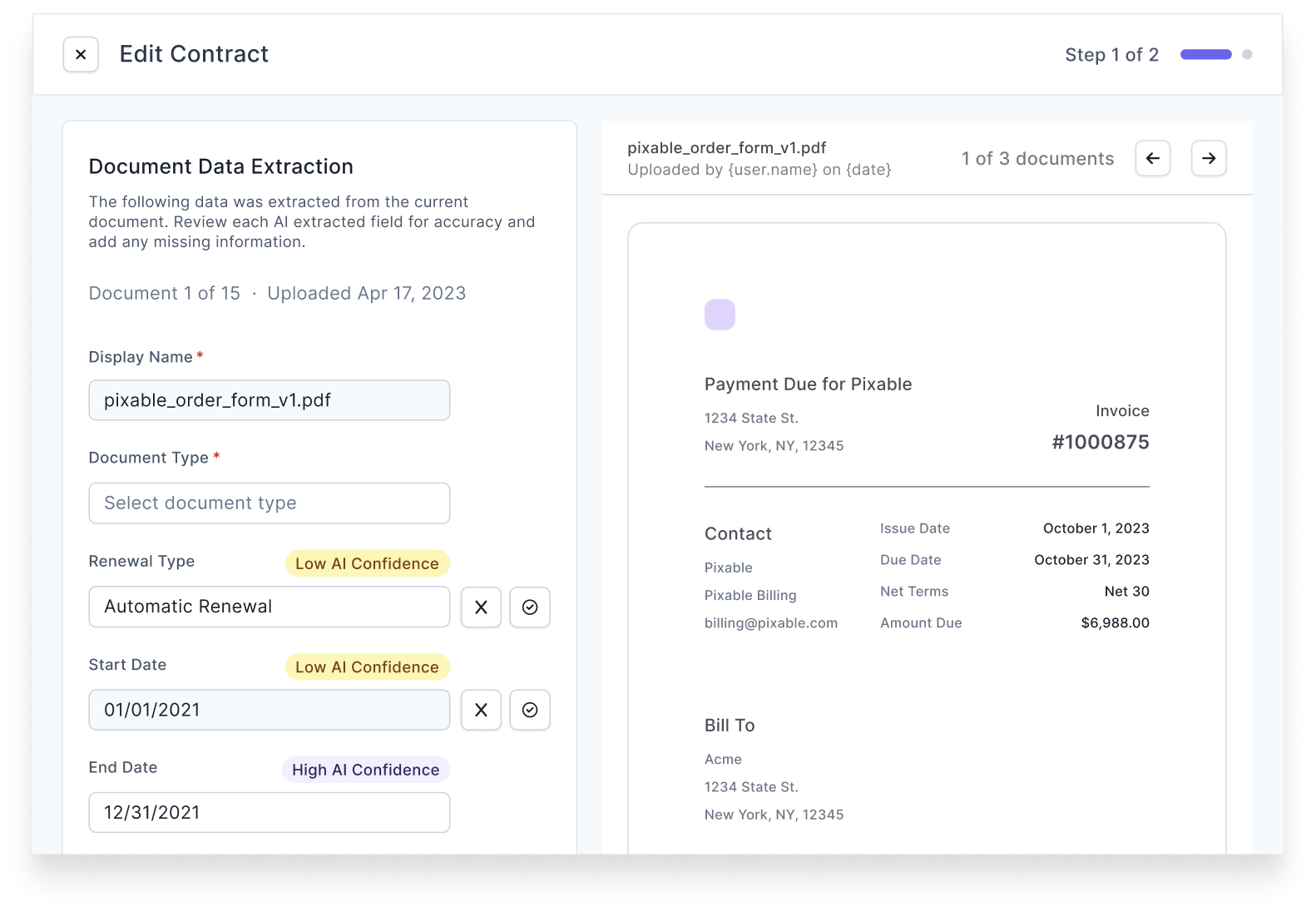The height and width of the screenshot is (912, 1316).
Task: Click the 'Contact' heading in invoice
Action: pos(738,534)
